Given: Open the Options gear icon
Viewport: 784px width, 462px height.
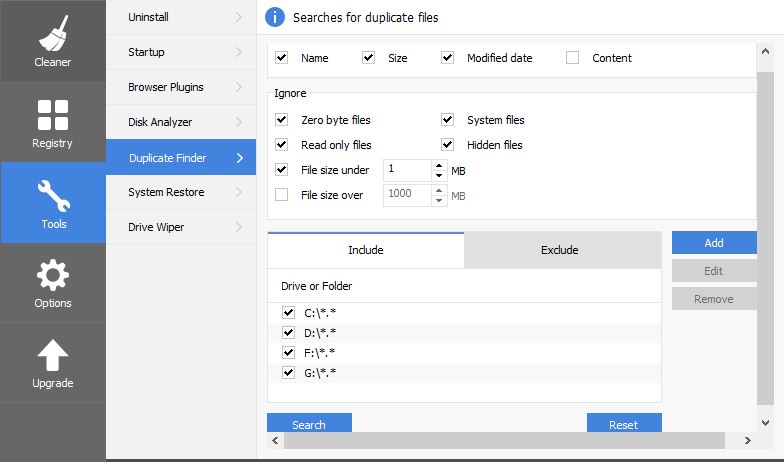Looking at the screenshot, I should 52,274.
